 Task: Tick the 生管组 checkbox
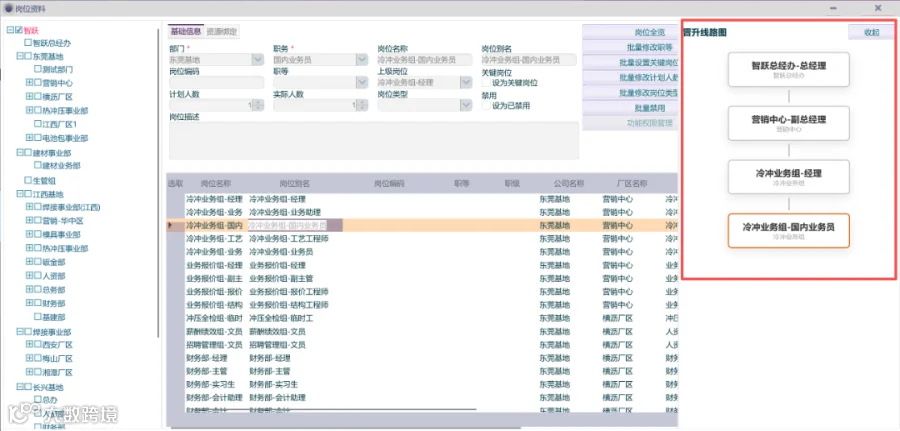[28, 180]
